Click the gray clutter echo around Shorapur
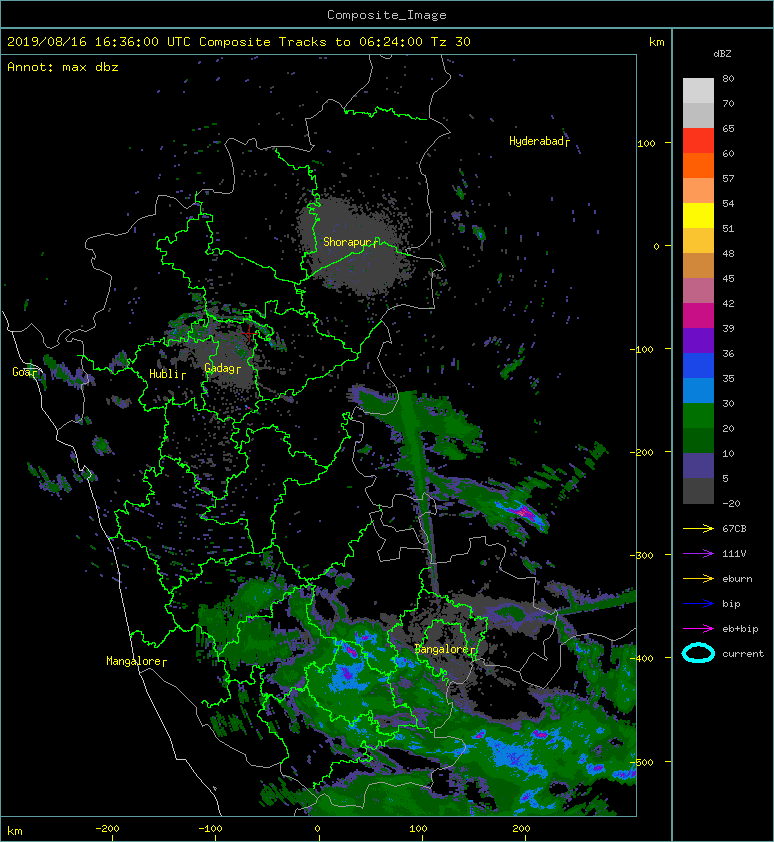 tap(357, 244)
